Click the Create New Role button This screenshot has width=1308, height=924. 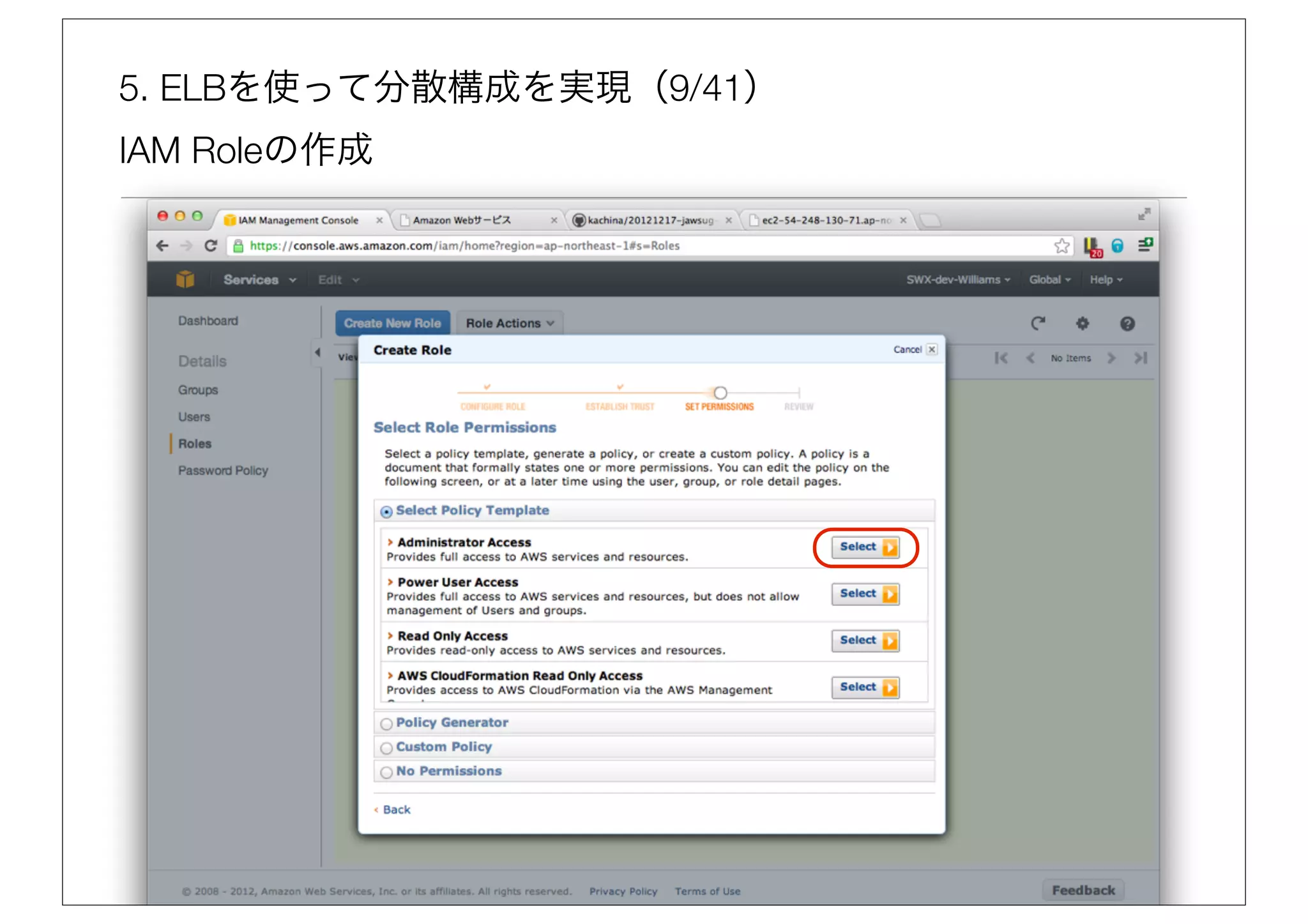[393, 323]
